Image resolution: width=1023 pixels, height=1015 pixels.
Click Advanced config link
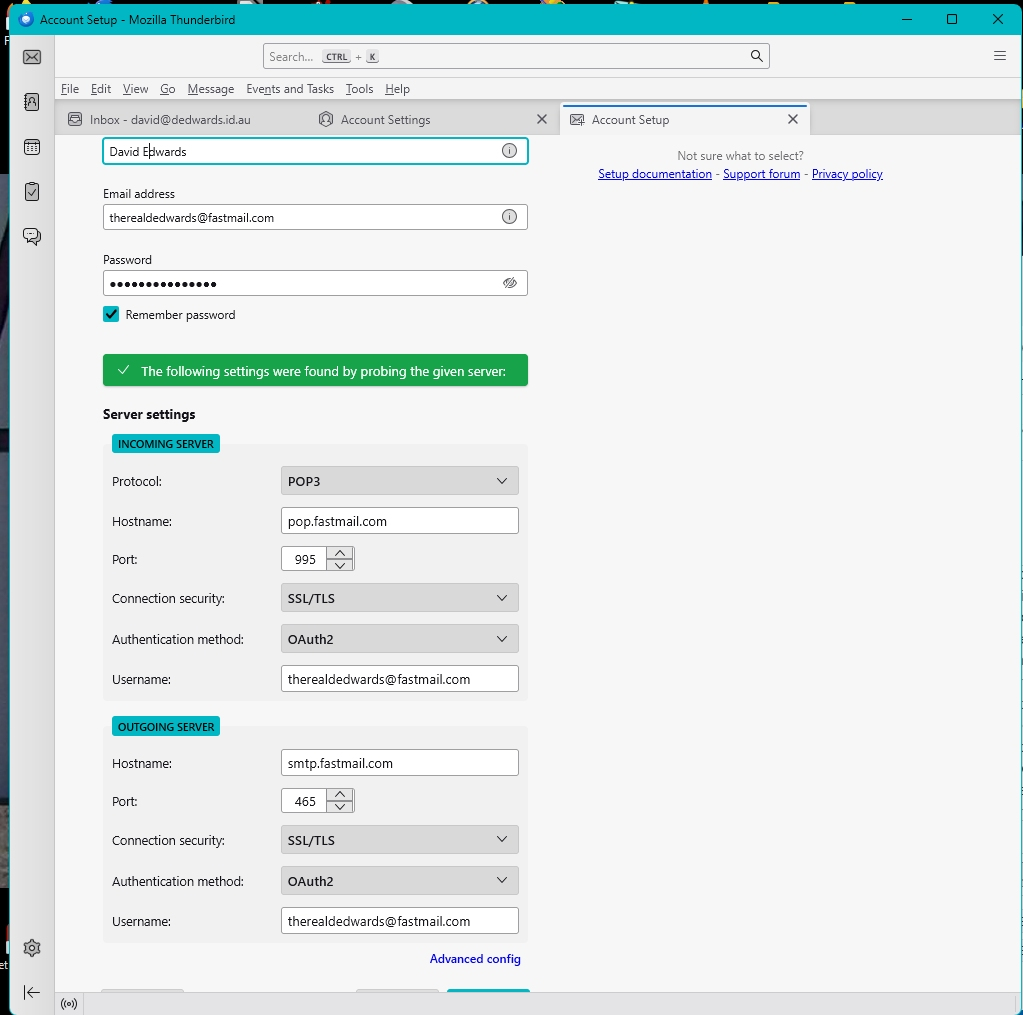tap(475, 959)
